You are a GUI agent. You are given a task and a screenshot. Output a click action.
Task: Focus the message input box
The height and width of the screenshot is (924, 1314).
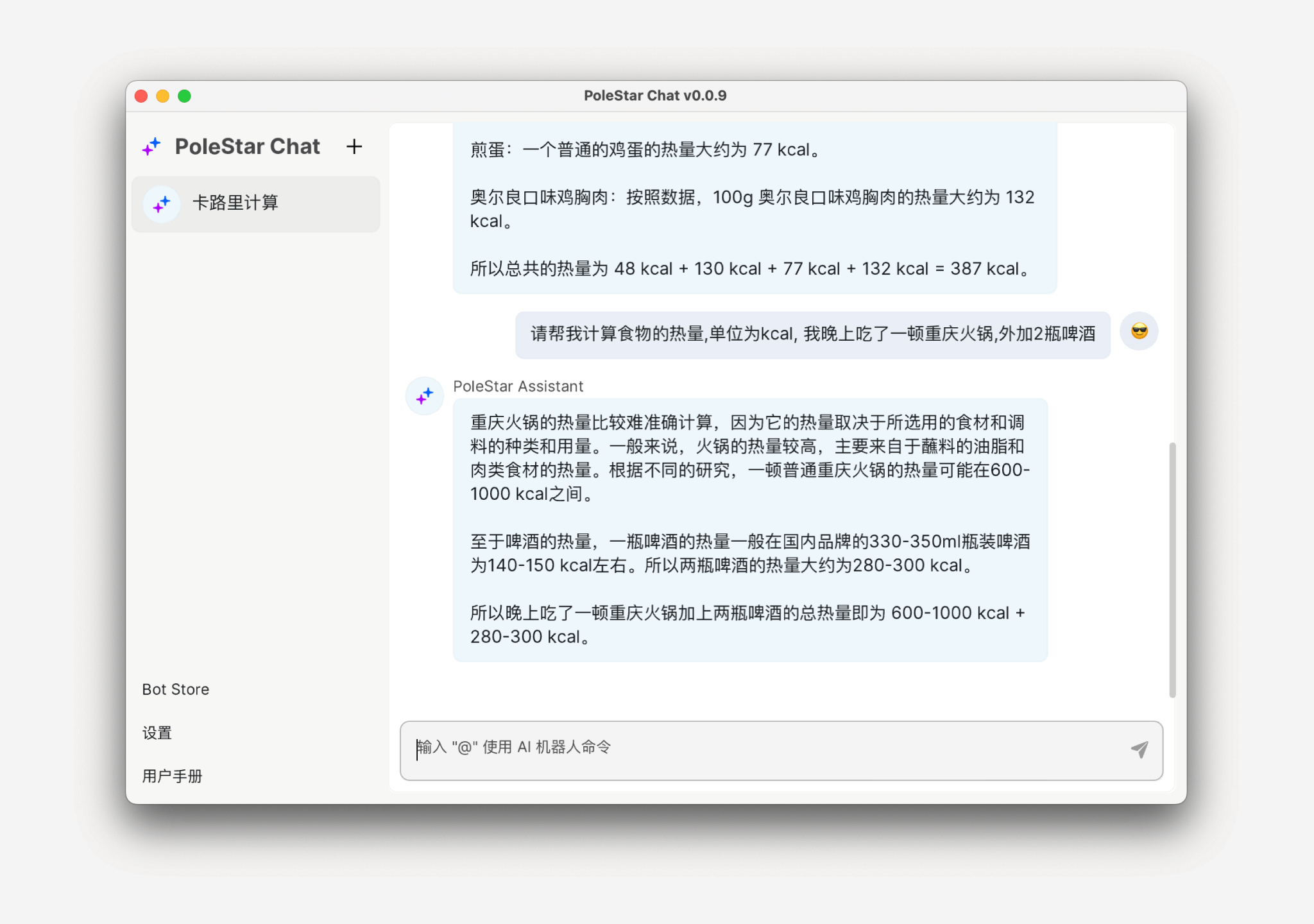click(764, 749)
